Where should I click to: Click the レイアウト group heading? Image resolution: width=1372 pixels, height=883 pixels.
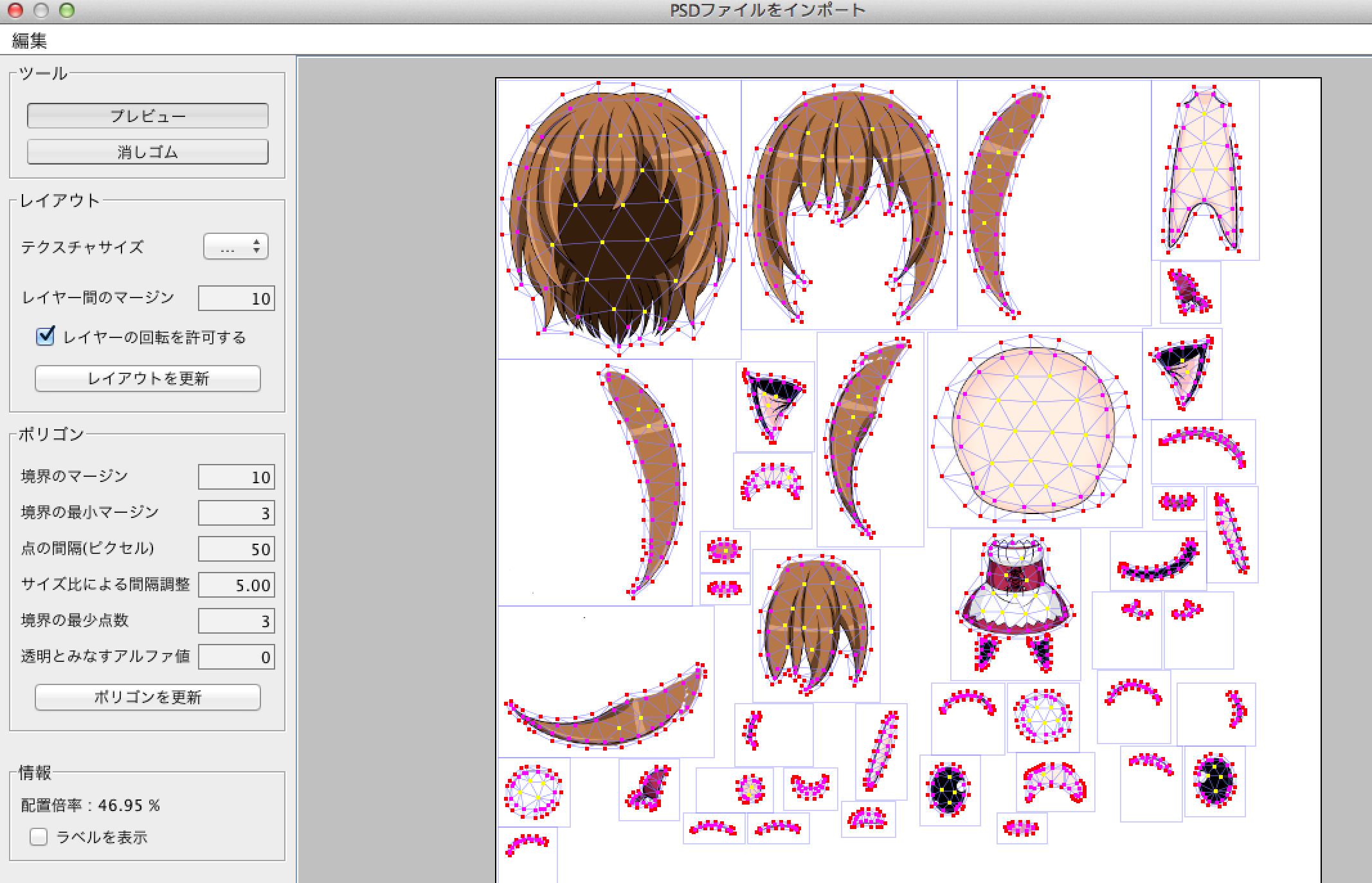pyautogui.click(x=60, y=201)
